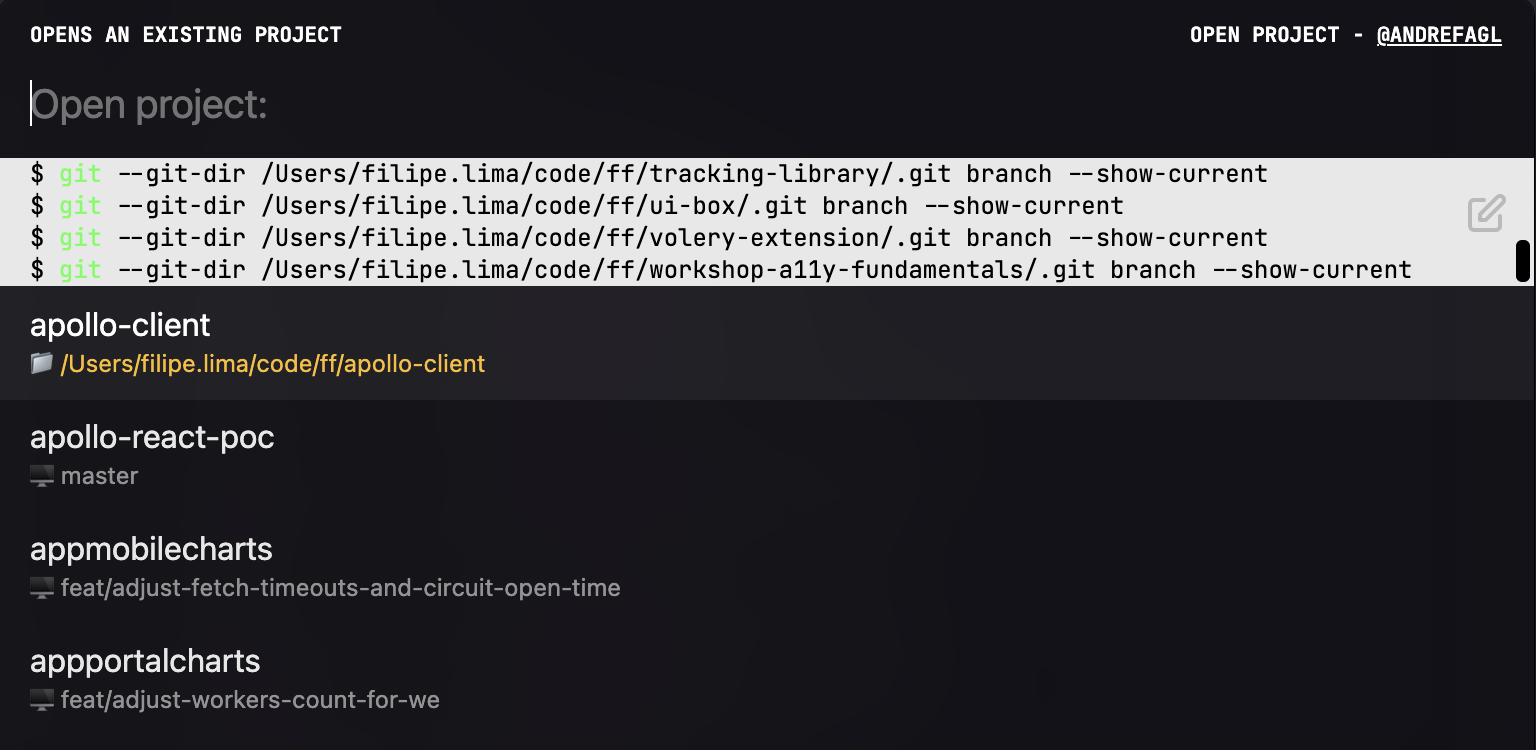
Task: Click the monitor icon next to master
Action: tap(42, 476)
